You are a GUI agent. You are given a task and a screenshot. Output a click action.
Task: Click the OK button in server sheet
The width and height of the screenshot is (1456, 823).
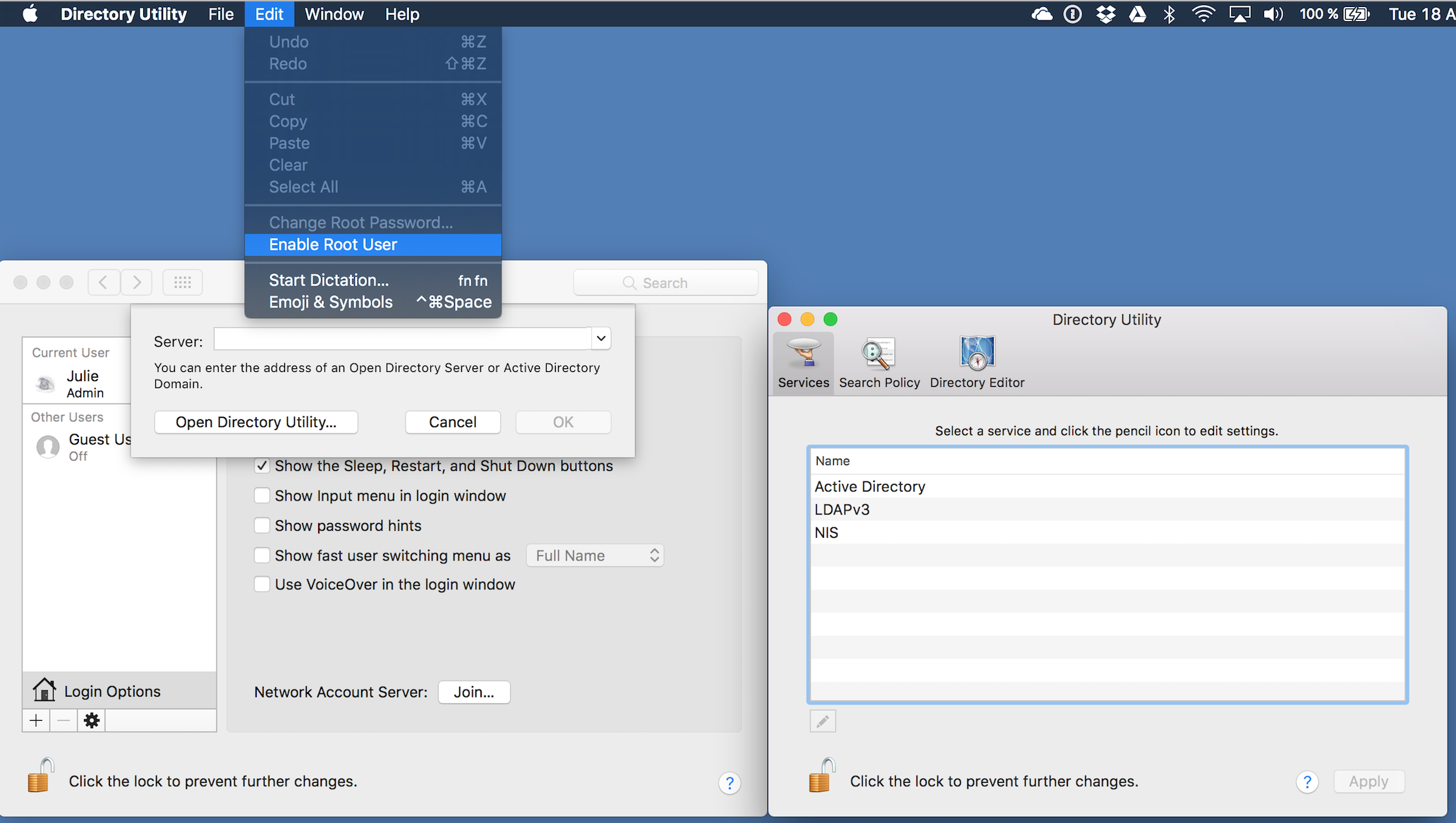[563, 422]
